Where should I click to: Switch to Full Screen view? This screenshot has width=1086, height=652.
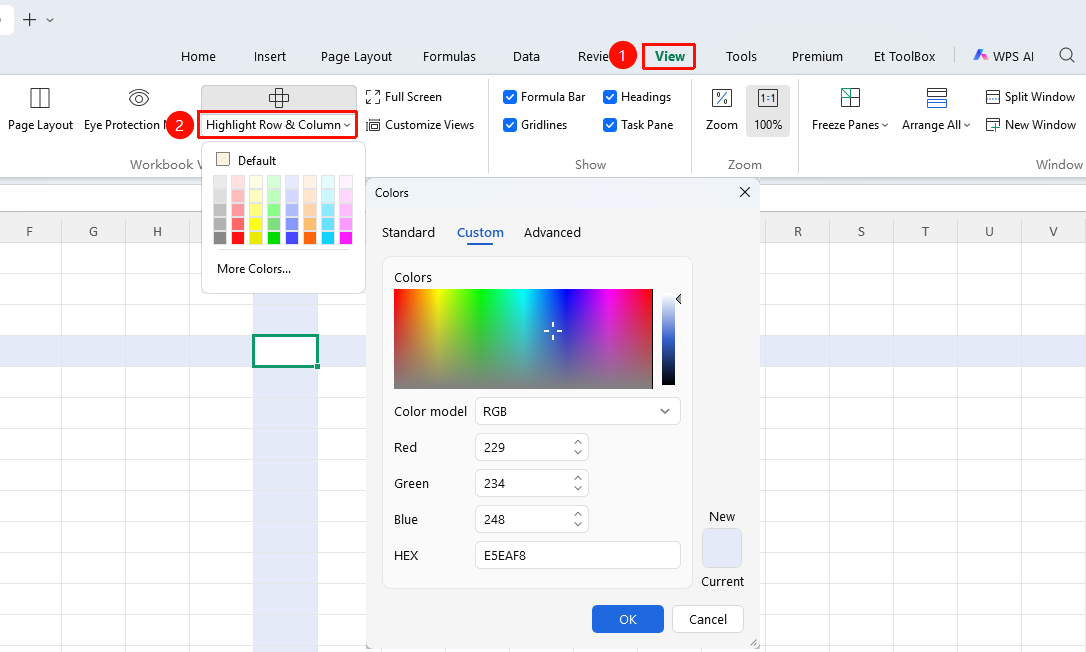click(x=404, y=97)
